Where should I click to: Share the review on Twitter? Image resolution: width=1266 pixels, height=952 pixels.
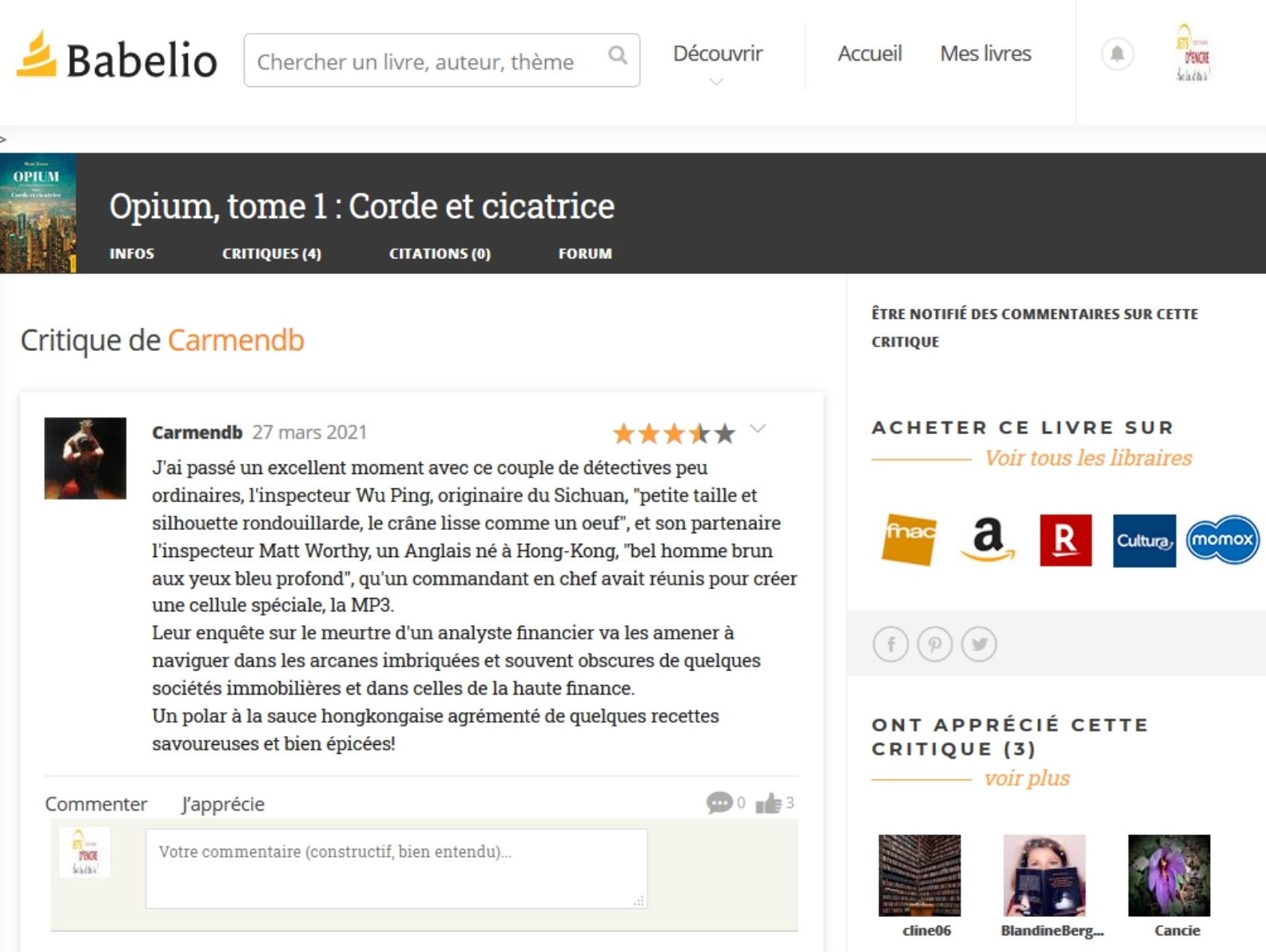point(979,644)
